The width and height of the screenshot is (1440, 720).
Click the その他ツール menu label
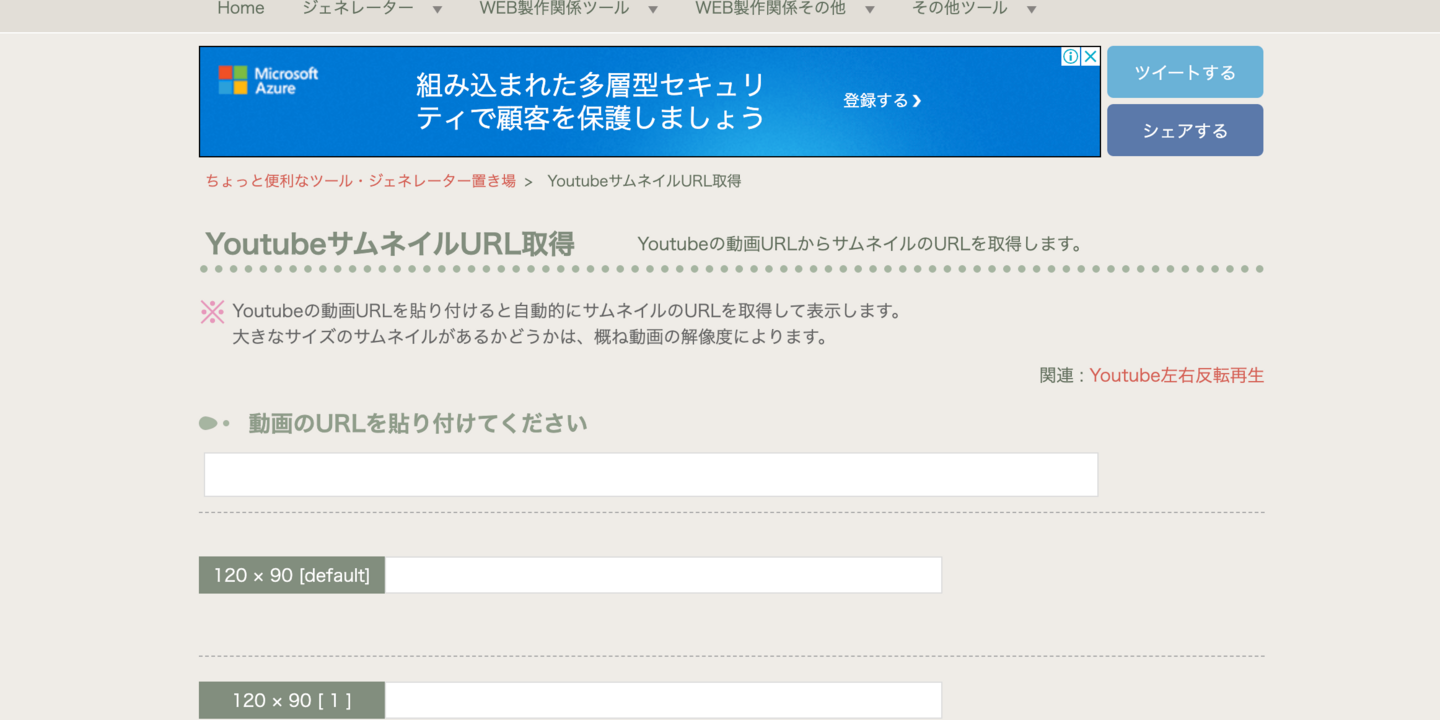click(x=959, y=9)
